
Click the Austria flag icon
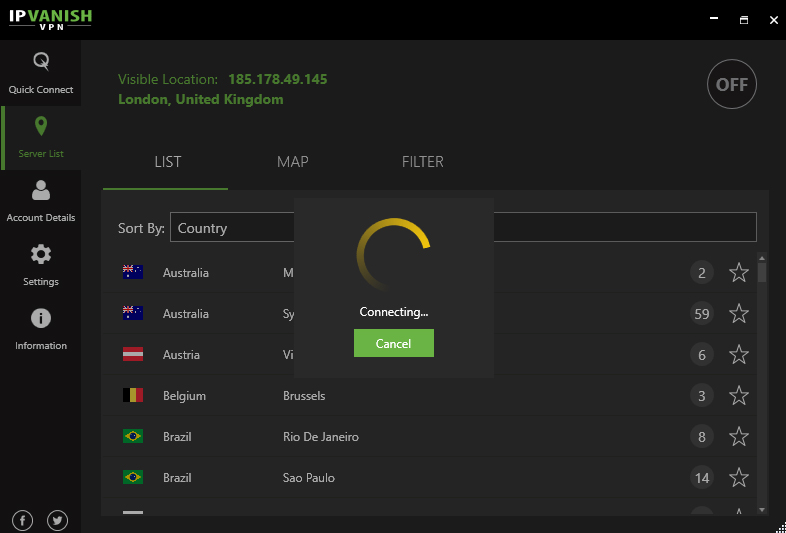(133, 354)
